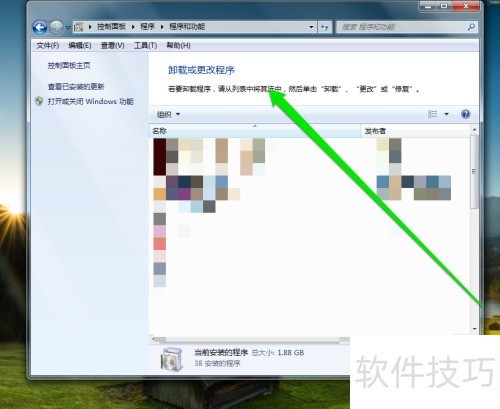Open the 工具(T) menu
The image size is (500, 409).
pyautogui.click(x=145, y=45)
